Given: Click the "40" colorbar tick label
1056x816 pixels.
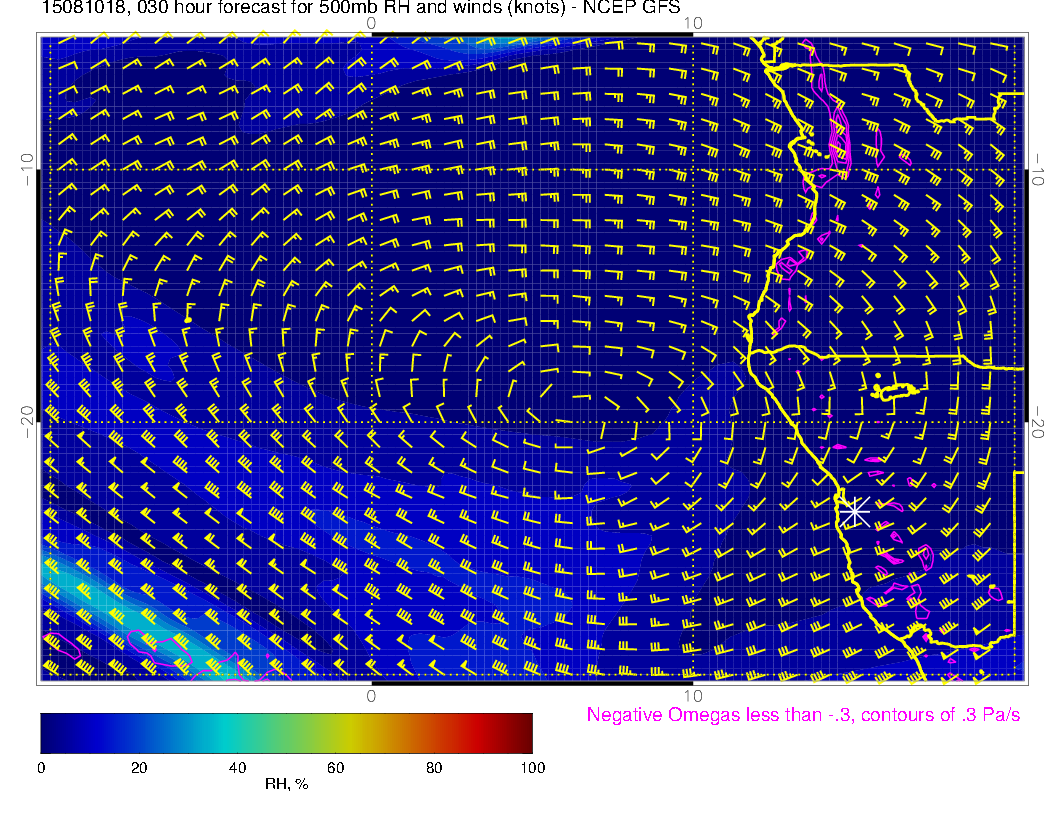Looking at the screenshot, I should coord(237,768).
